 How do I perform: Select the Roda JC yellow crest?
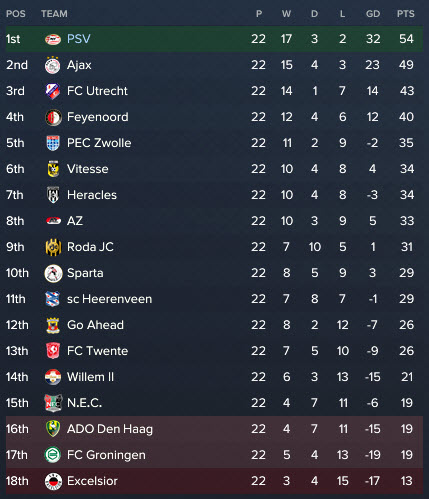[x=53, y=247]
